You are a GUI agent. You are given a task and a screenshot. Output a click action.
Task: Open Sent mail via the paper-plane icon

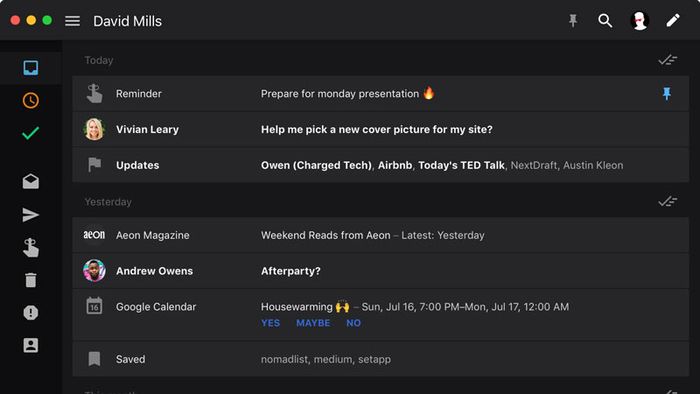[31, 215]
